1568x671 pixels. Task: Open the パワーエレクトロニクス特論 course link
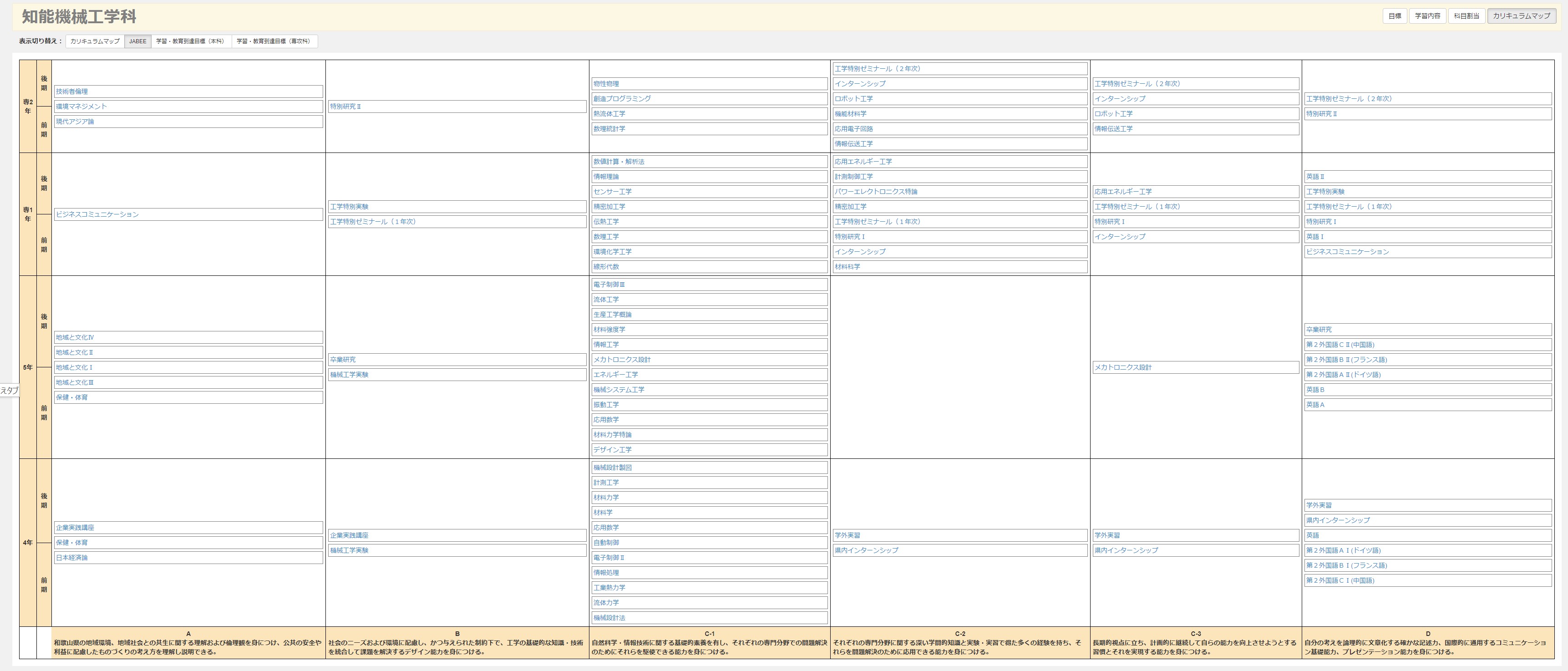pos(876,192)
